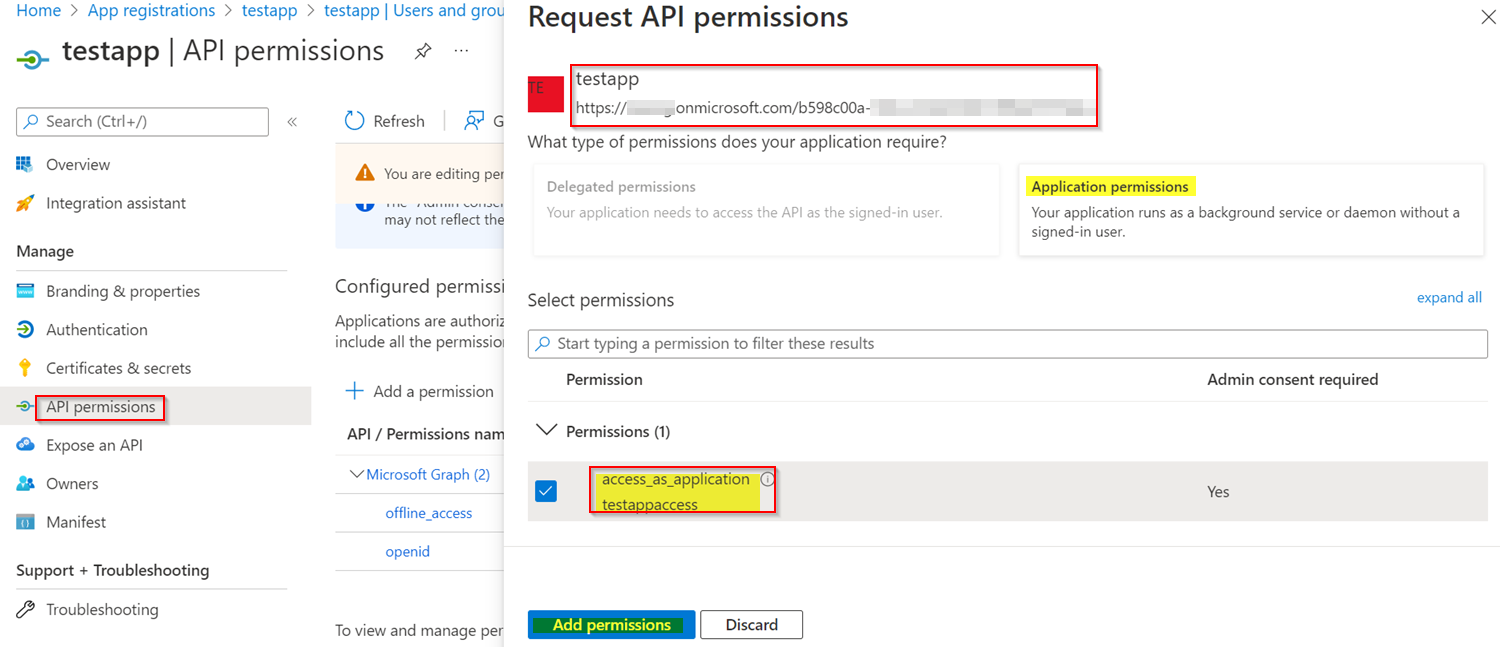
Task: Open the more options ellipsis menu
Action: point(461,51)
